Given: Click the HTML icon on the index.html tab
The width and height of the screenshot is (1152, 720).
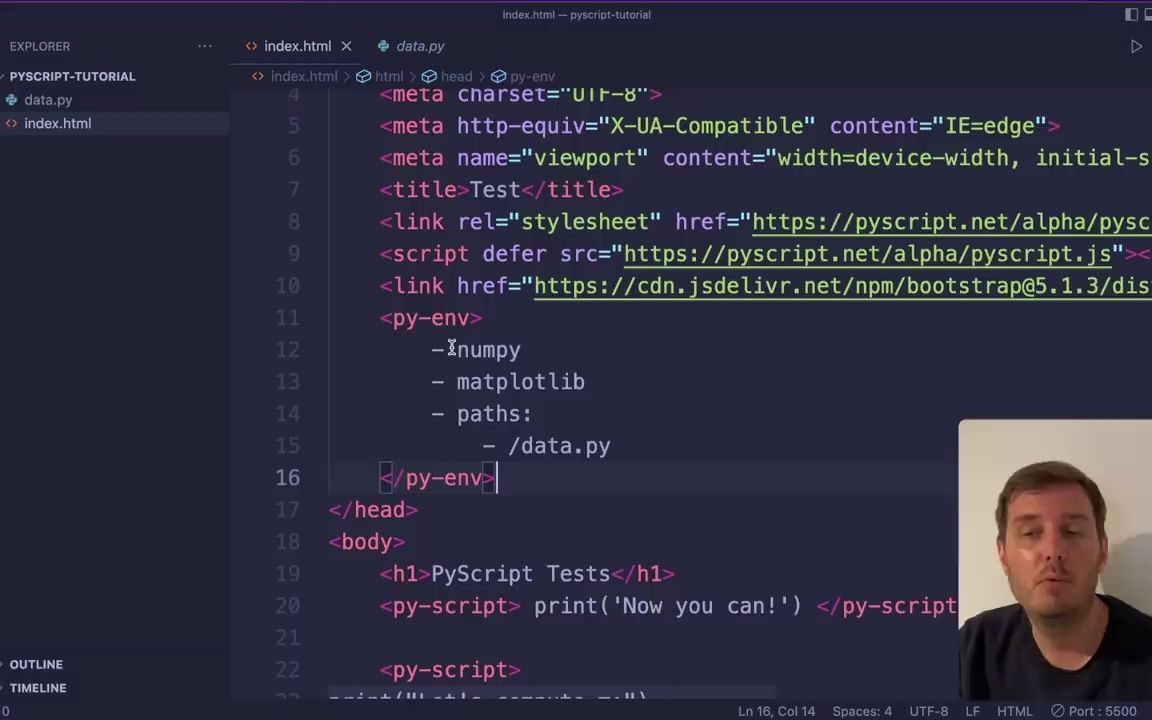Looking at the screenshot, I should 252,46.
